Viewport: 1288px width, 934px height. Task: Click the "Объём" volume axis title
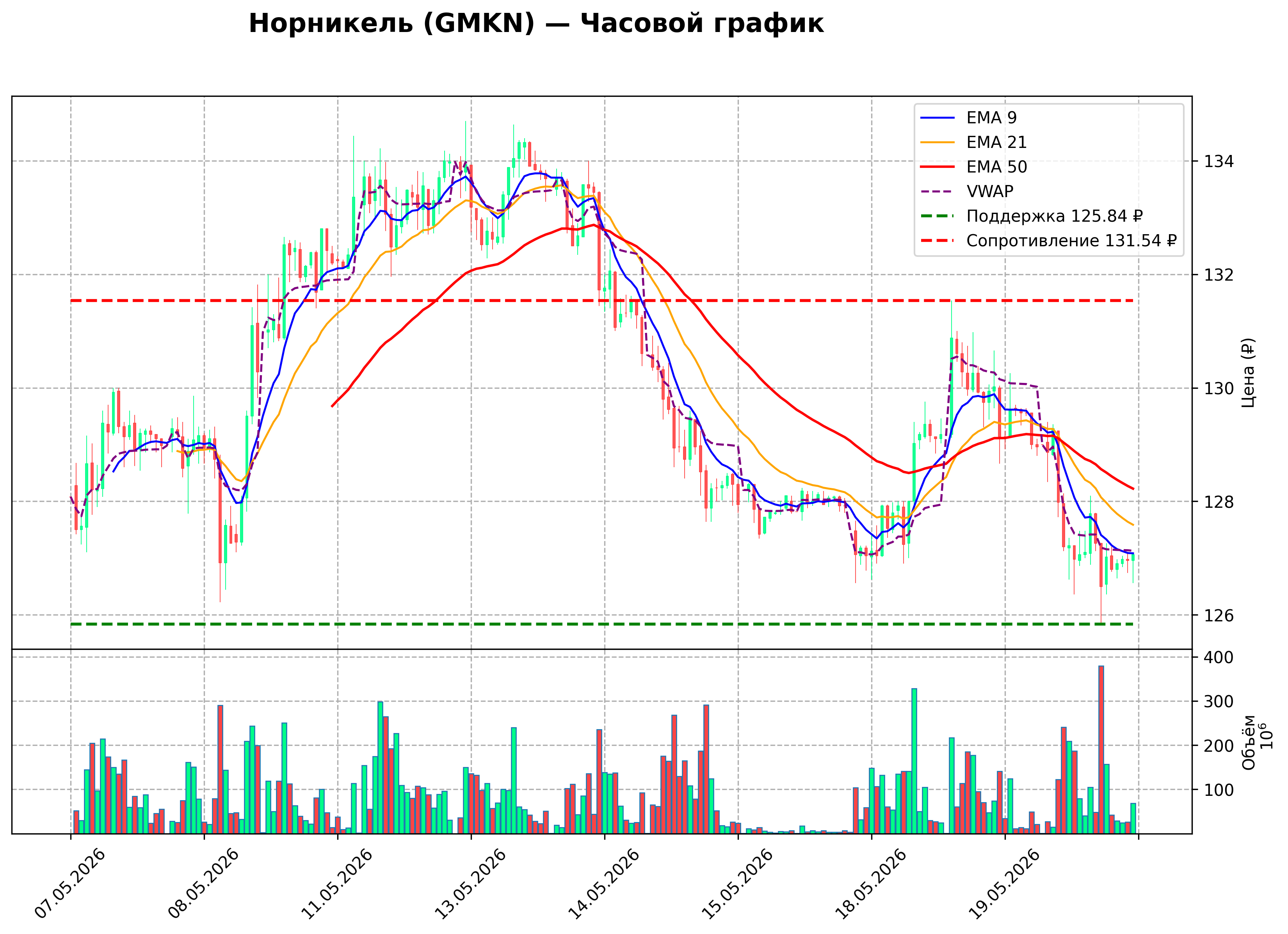(x=1249, y=743)
